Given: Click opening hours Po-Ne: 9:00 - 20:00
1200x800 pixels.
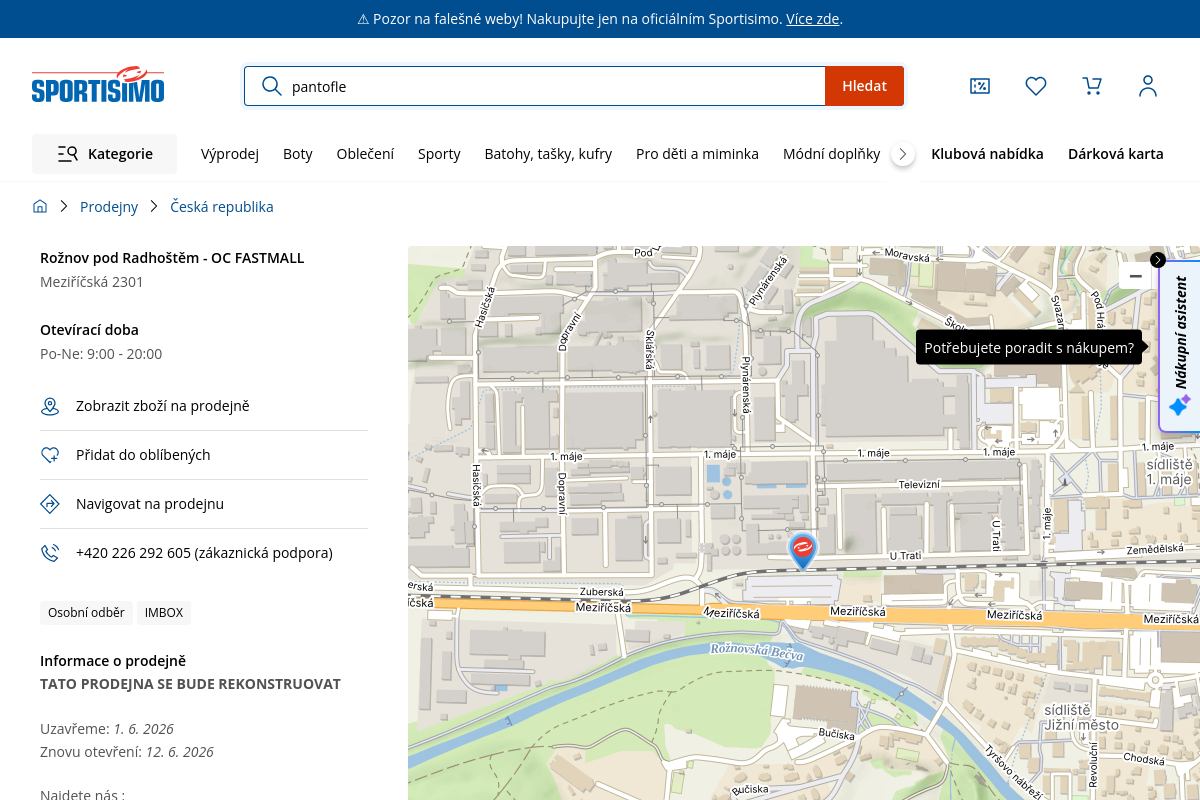Looking at the screenshot, I should [101, 354].
